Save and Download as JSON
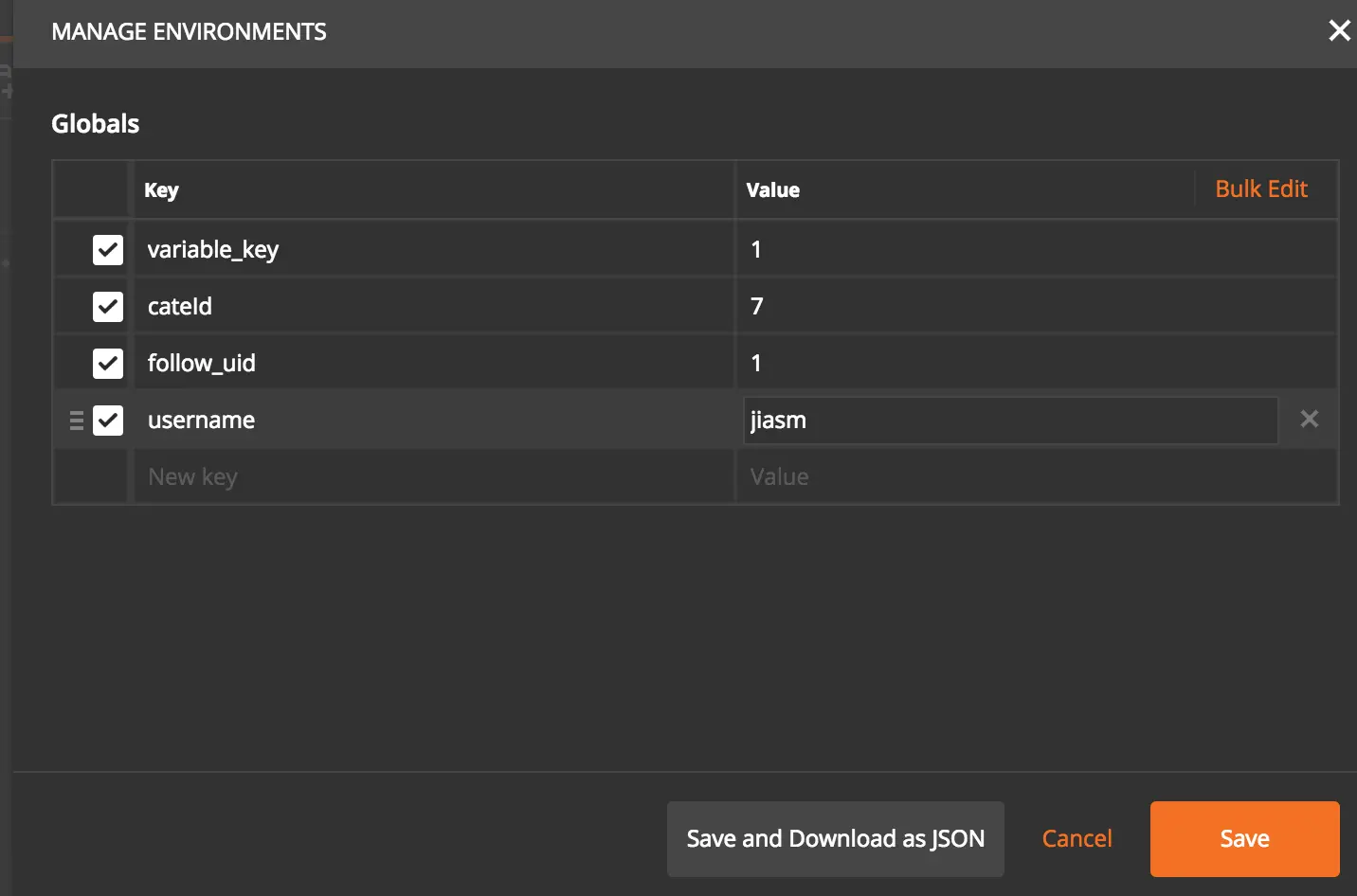The height and width of the screenshot is (896, 1357). tap(835, 839)
